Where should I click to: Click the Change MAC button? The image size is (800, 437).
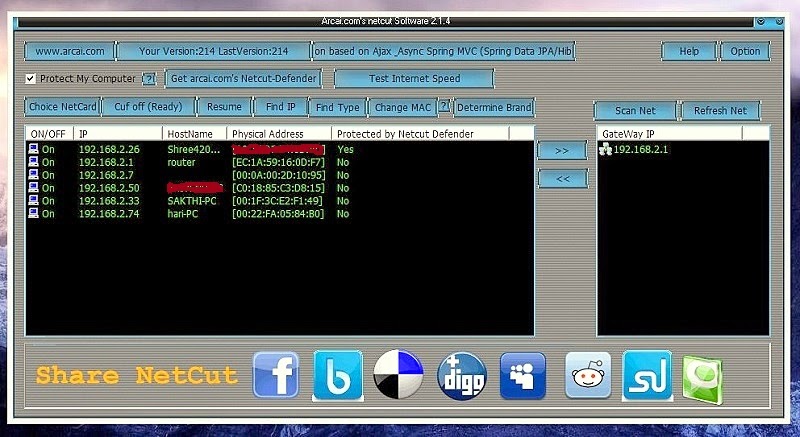(x=403, y=108)
